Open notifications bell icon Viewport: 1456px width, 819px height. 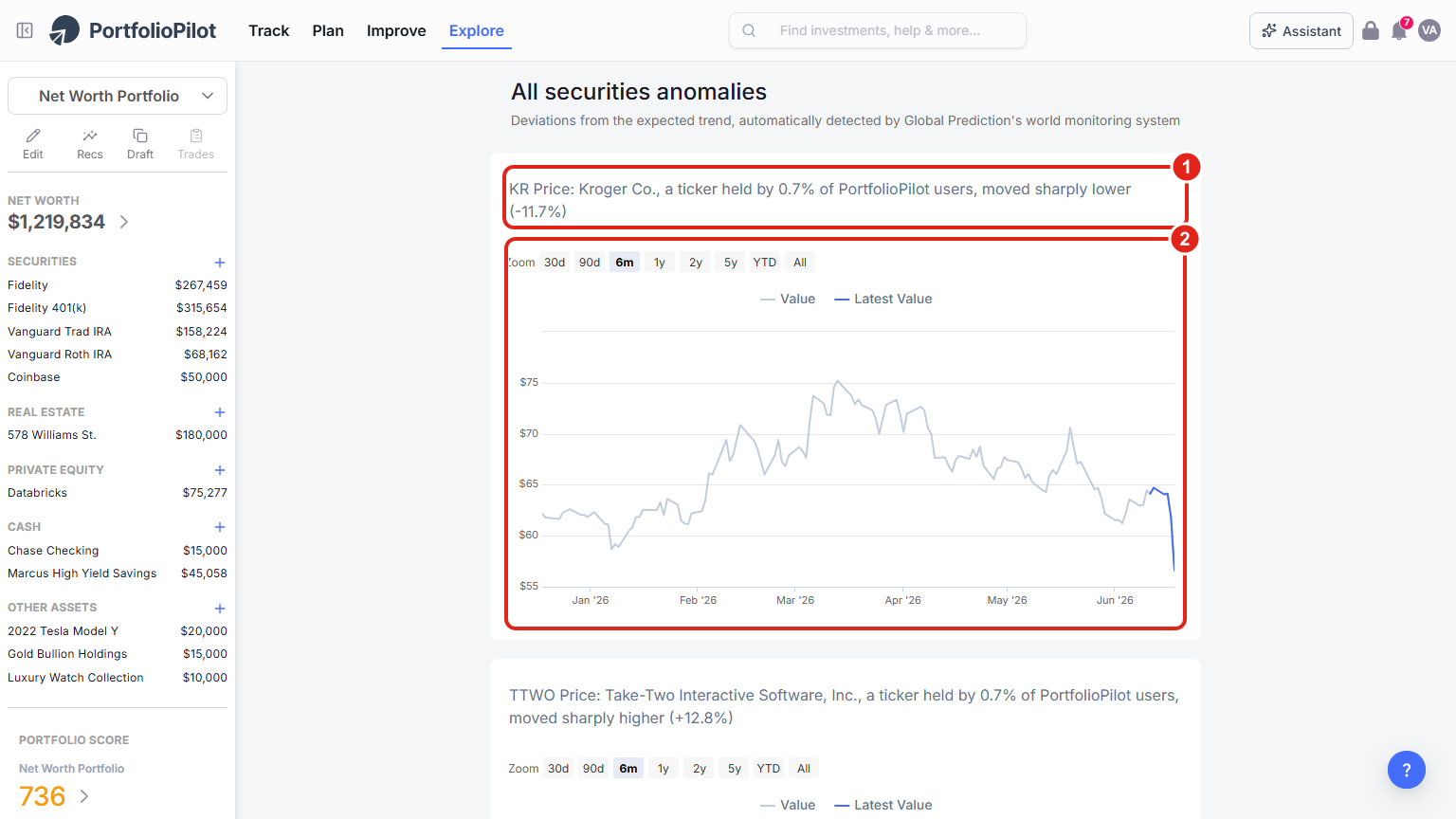pyautogui.click(x=1399, y=30)
